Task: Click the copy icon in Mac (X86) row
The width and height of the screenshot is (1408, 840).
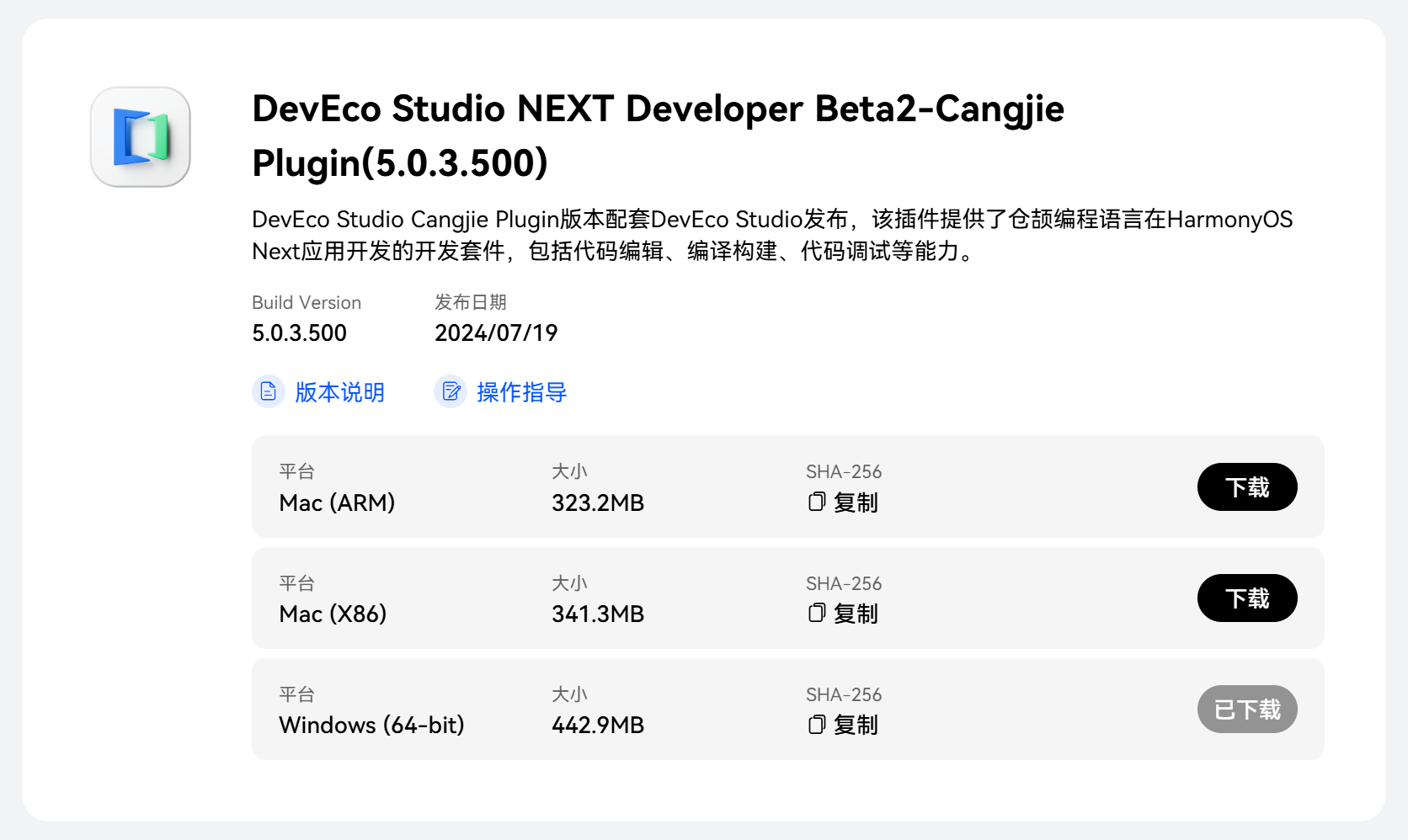Action: [816, 613]
